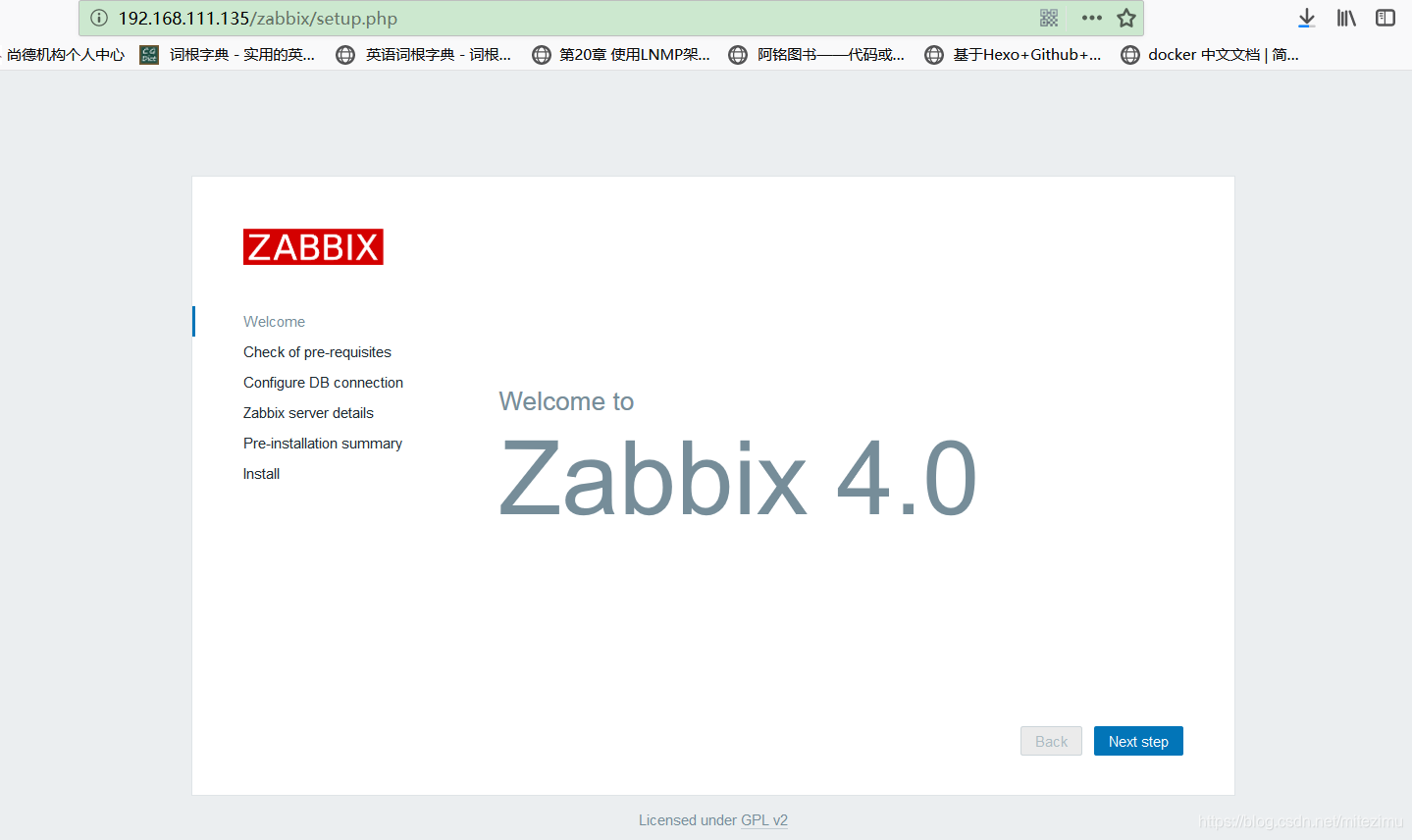Image resolution: width=1412 pixels, height=840 pixels.
Task: Select the Welcome setup step
Action: tap(274, 322)
